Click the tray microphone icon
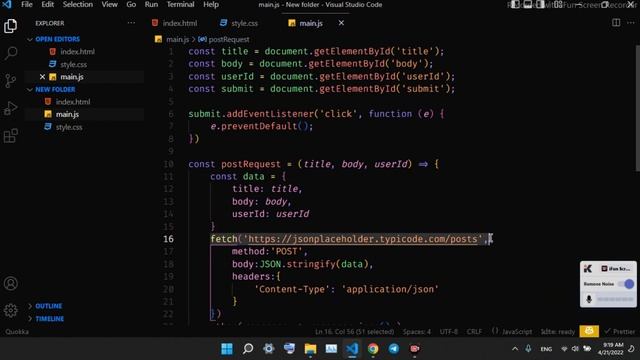This screenshot has width=640, height=360. point(528,349)
